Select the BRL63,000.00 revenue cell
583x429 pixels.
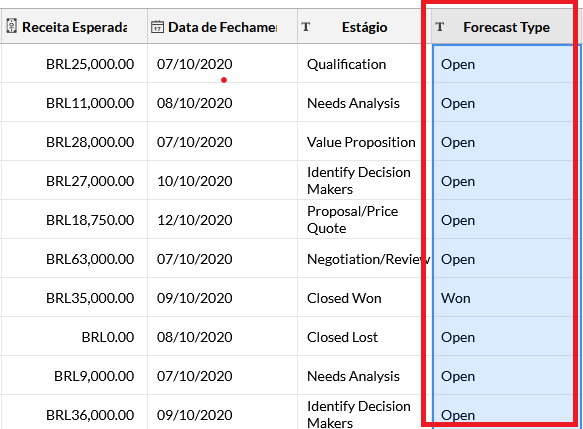click(x=74, y=259)
